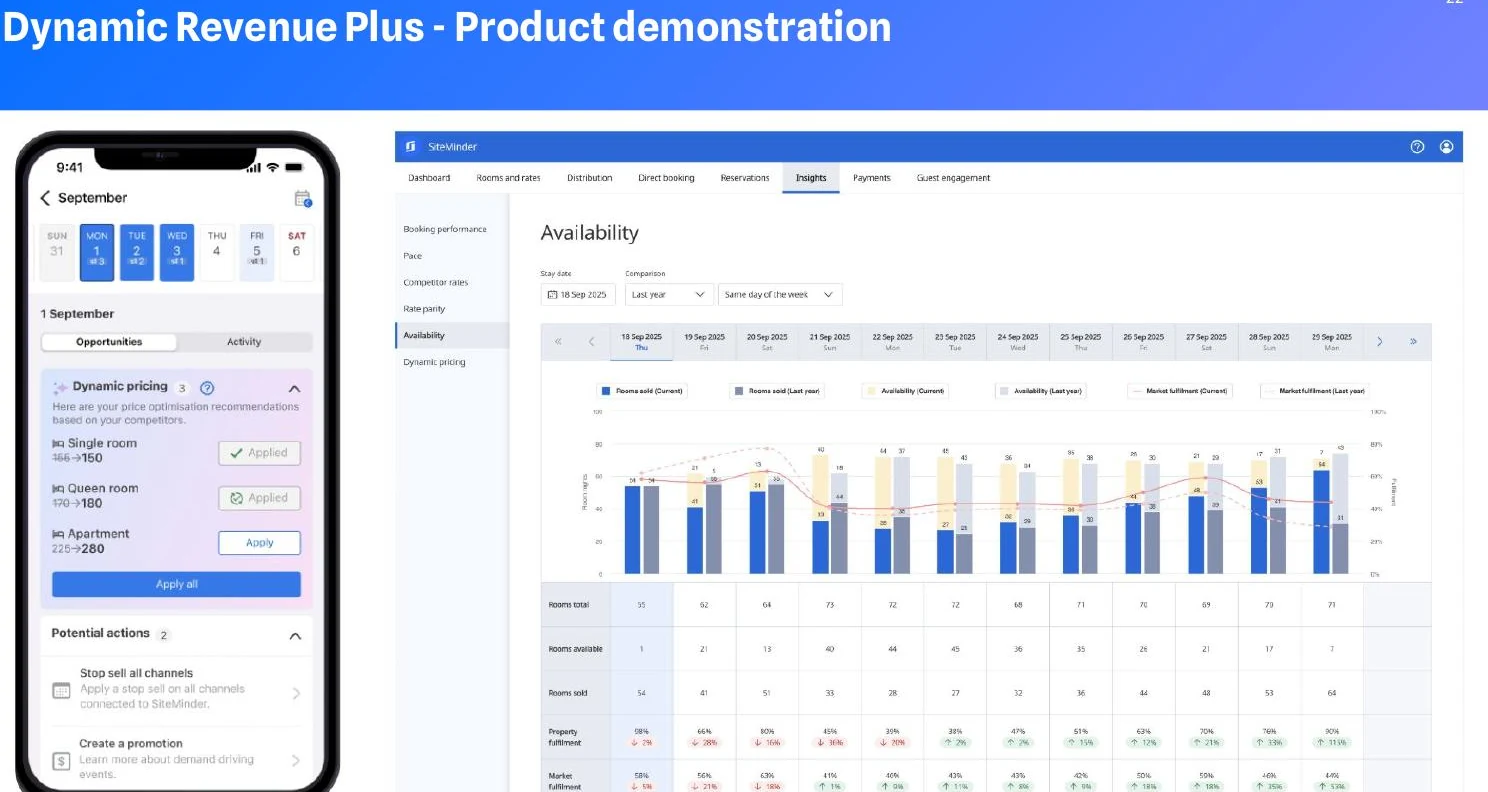The height and width of the screenshot is (792, 1488).
Task: Toggle the Rooms sold (Current) legend
Action: [641, 391]
